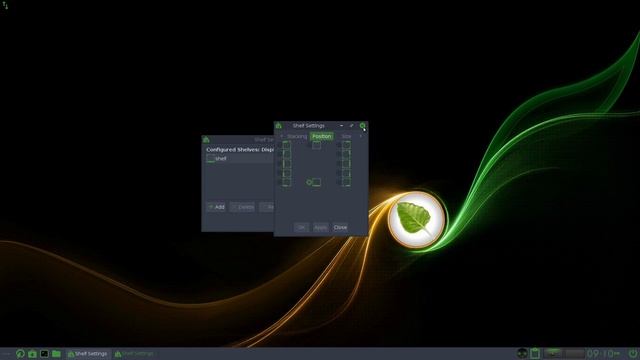Launch the terminal from the shelf
Image resolution: width=640 pixels, height=360 pixels.
click(44, 353)
